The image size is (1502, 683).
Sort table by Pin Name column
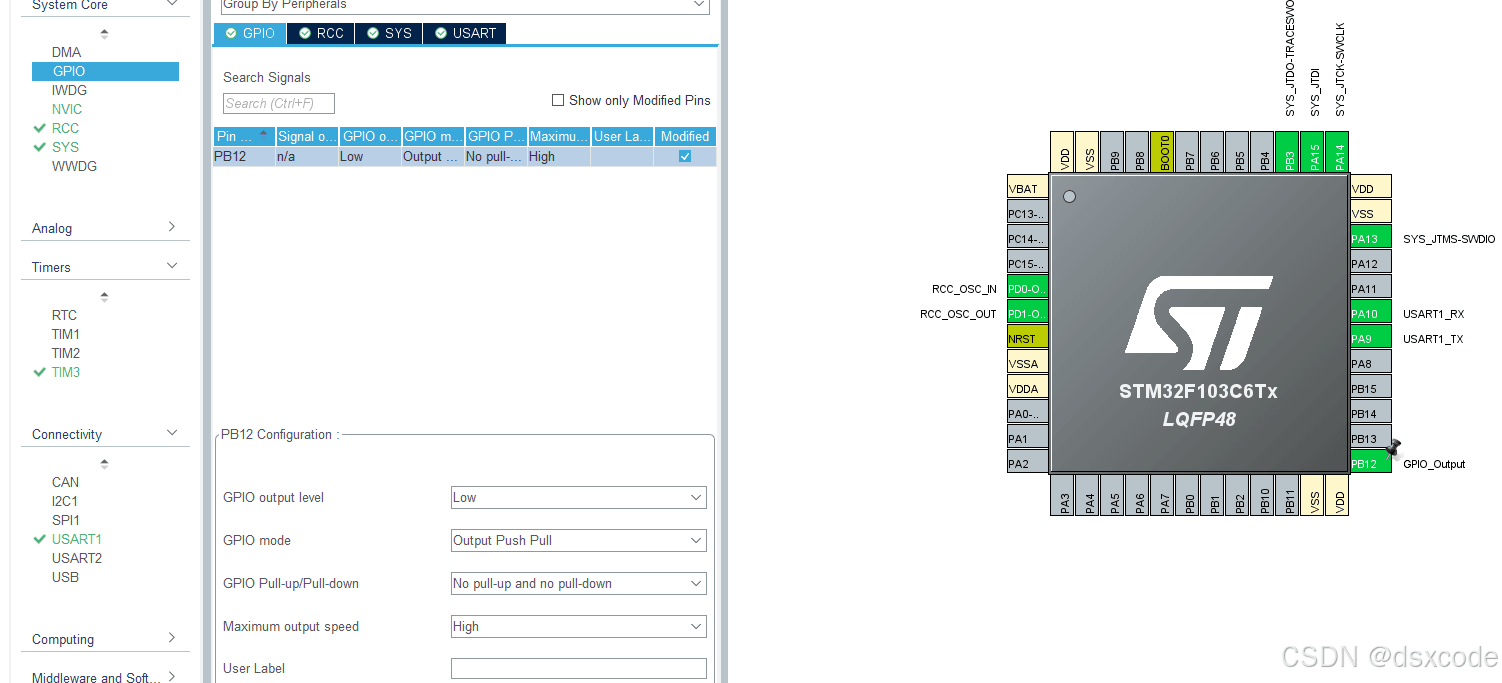point(244,136)
